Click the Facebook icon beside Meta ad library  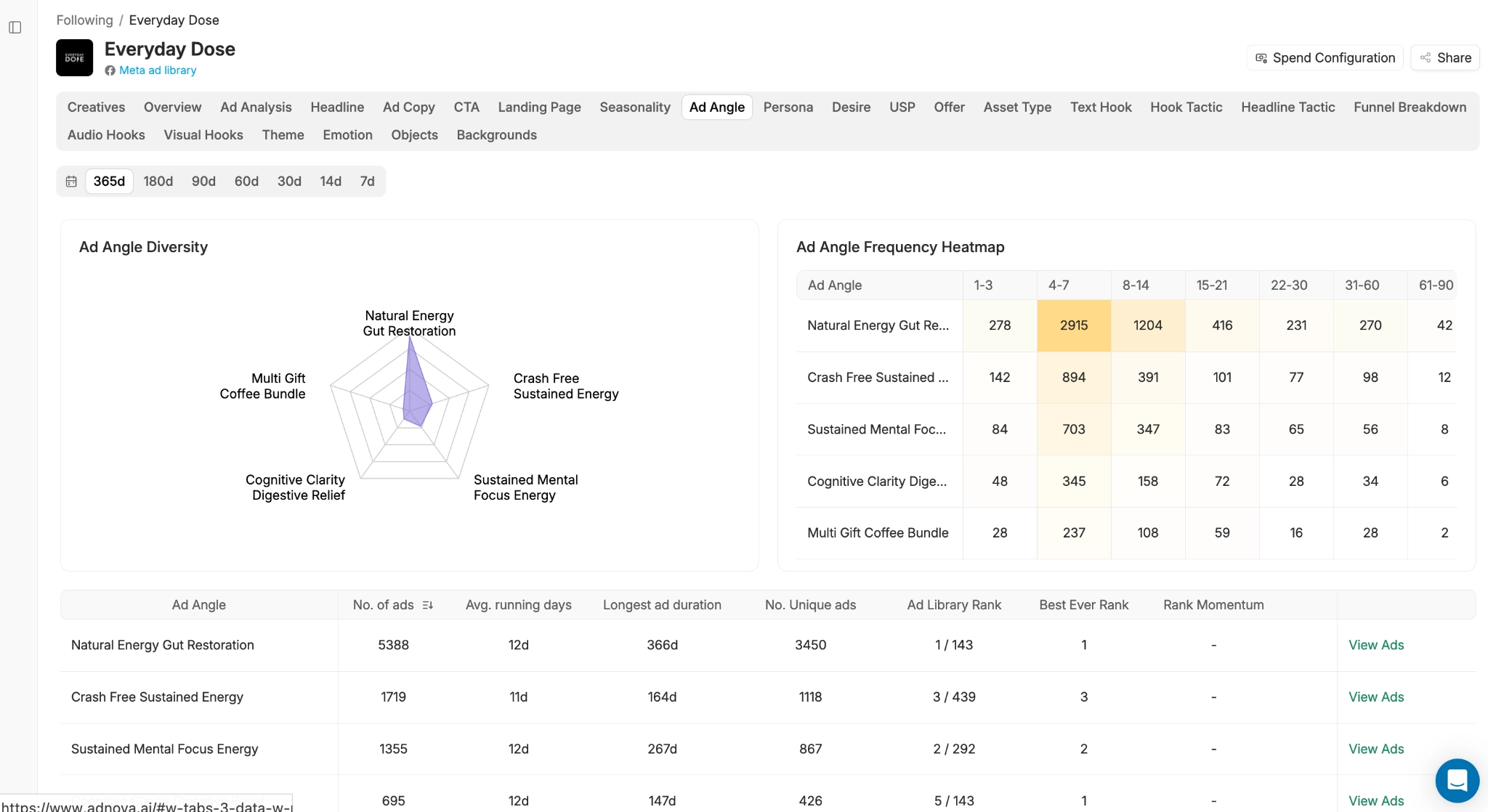[110, 70]
